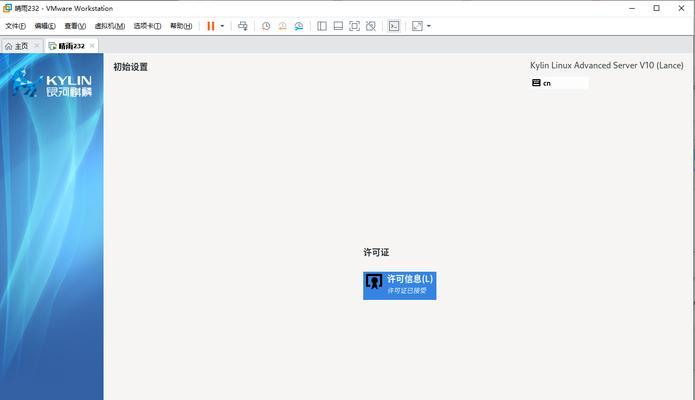Enter full screen mode icon
Image resolution: width=695 pixels, height=400 pixels.
click(x=355, y=26)
